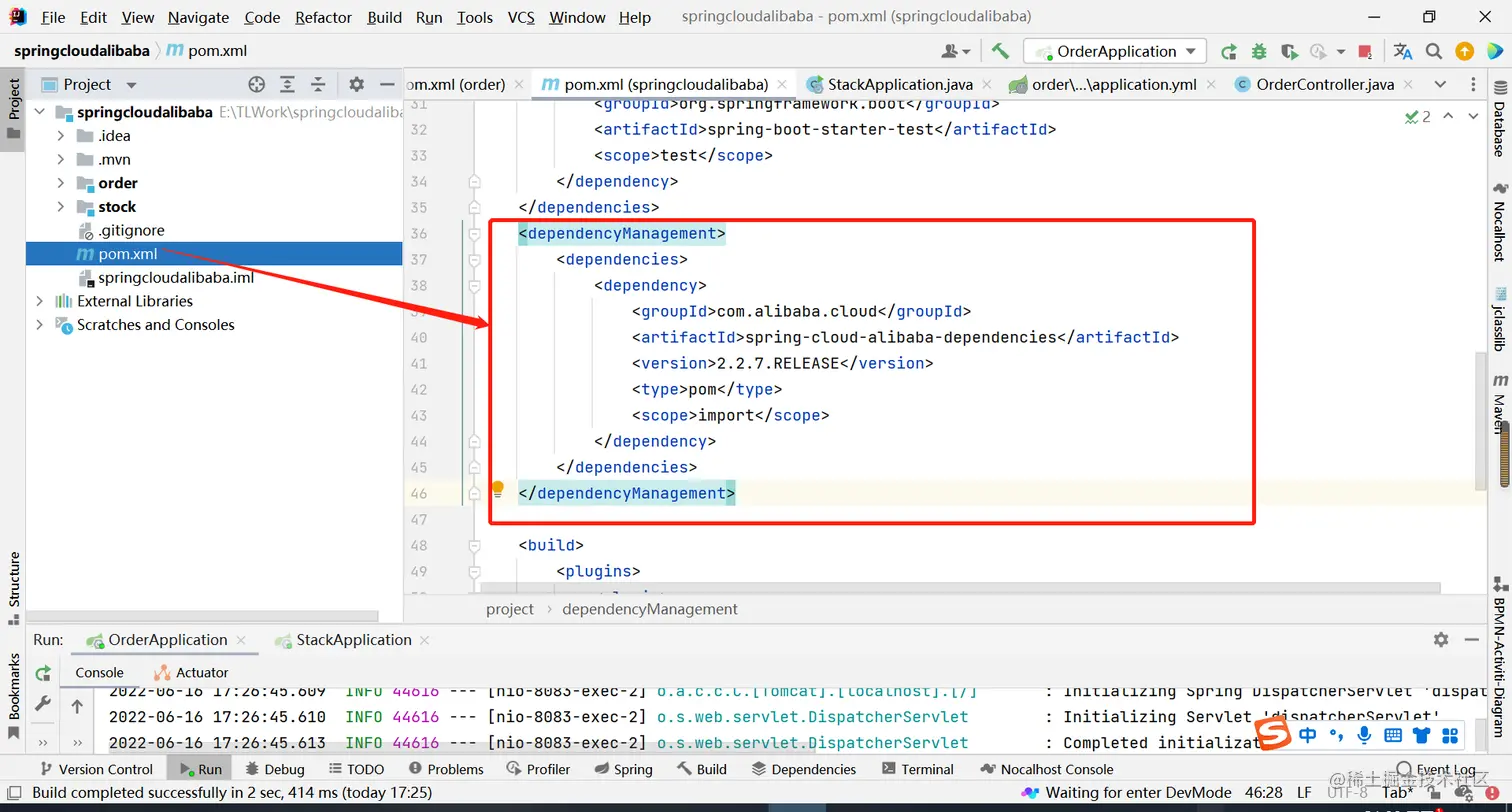Open Version Control tool window
Screen dimensions: 1512x812
[96, 769]
